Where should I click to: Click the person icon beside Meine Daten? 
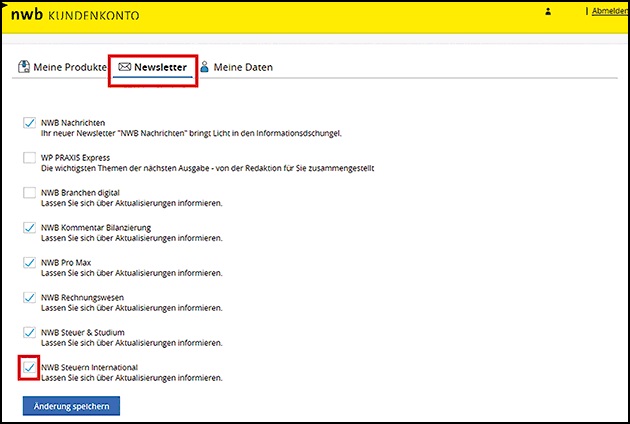point(205,67)
